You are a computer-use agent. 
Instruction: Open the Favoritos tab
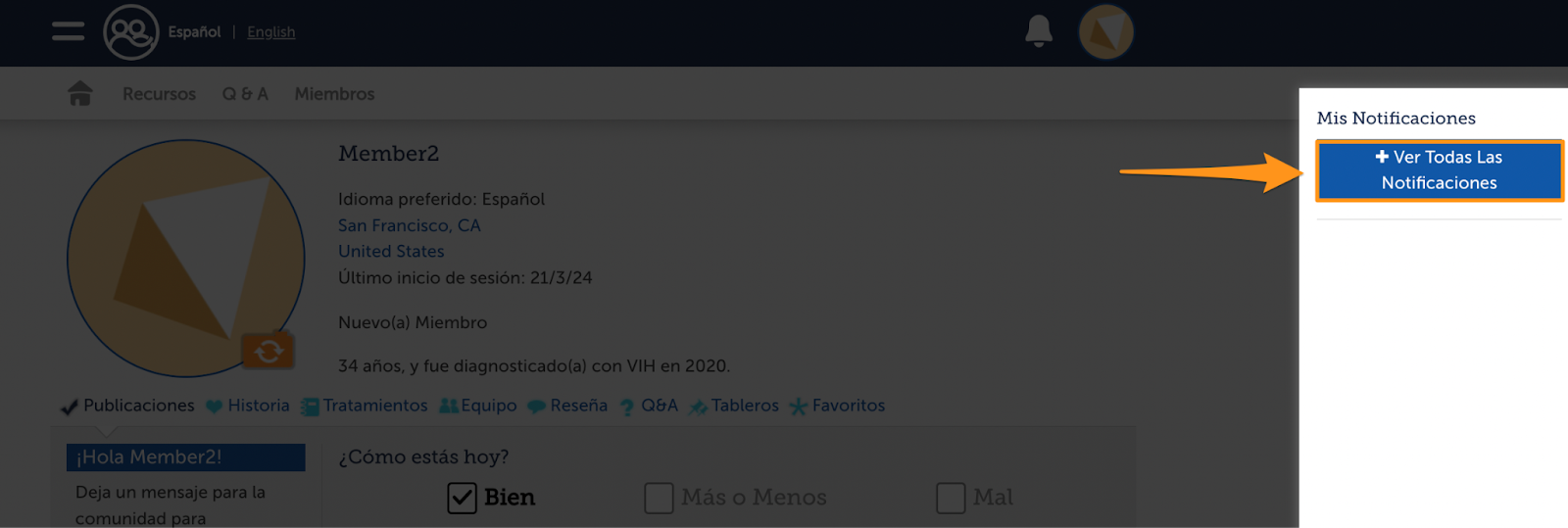coord(838,406)
